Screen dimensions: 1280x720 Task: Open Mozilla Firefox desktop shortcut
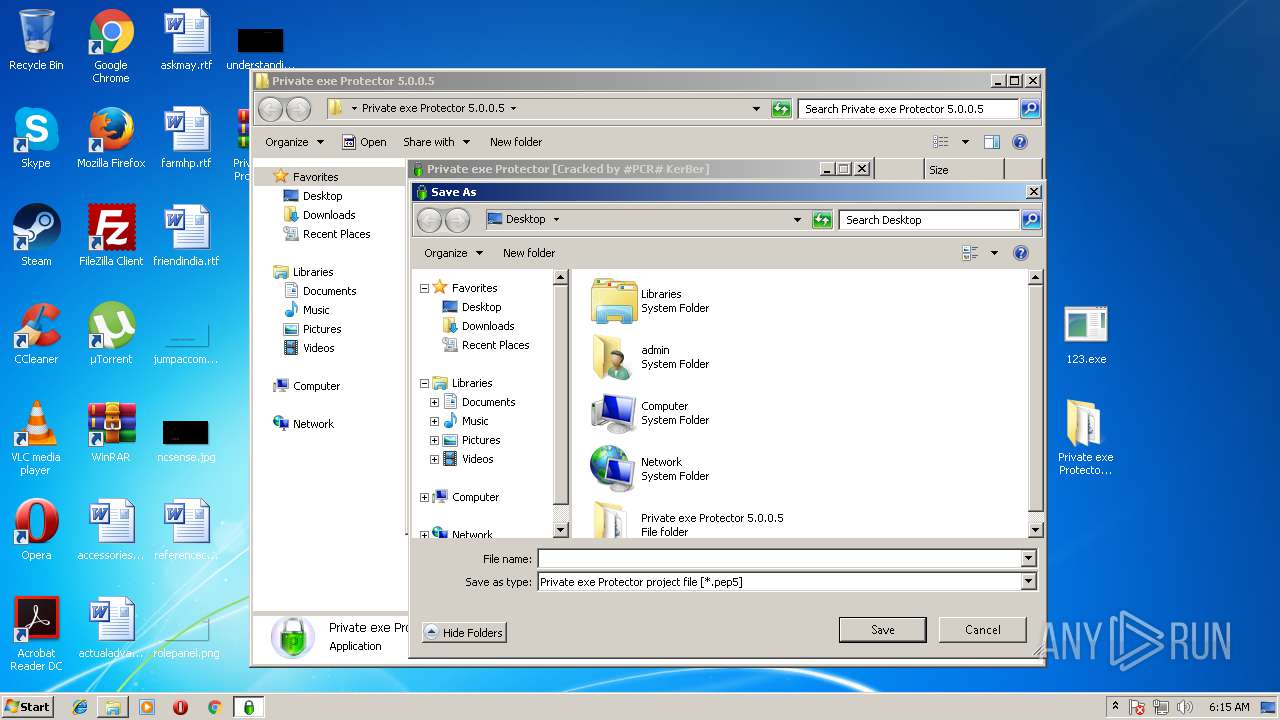tap(111, 138)
